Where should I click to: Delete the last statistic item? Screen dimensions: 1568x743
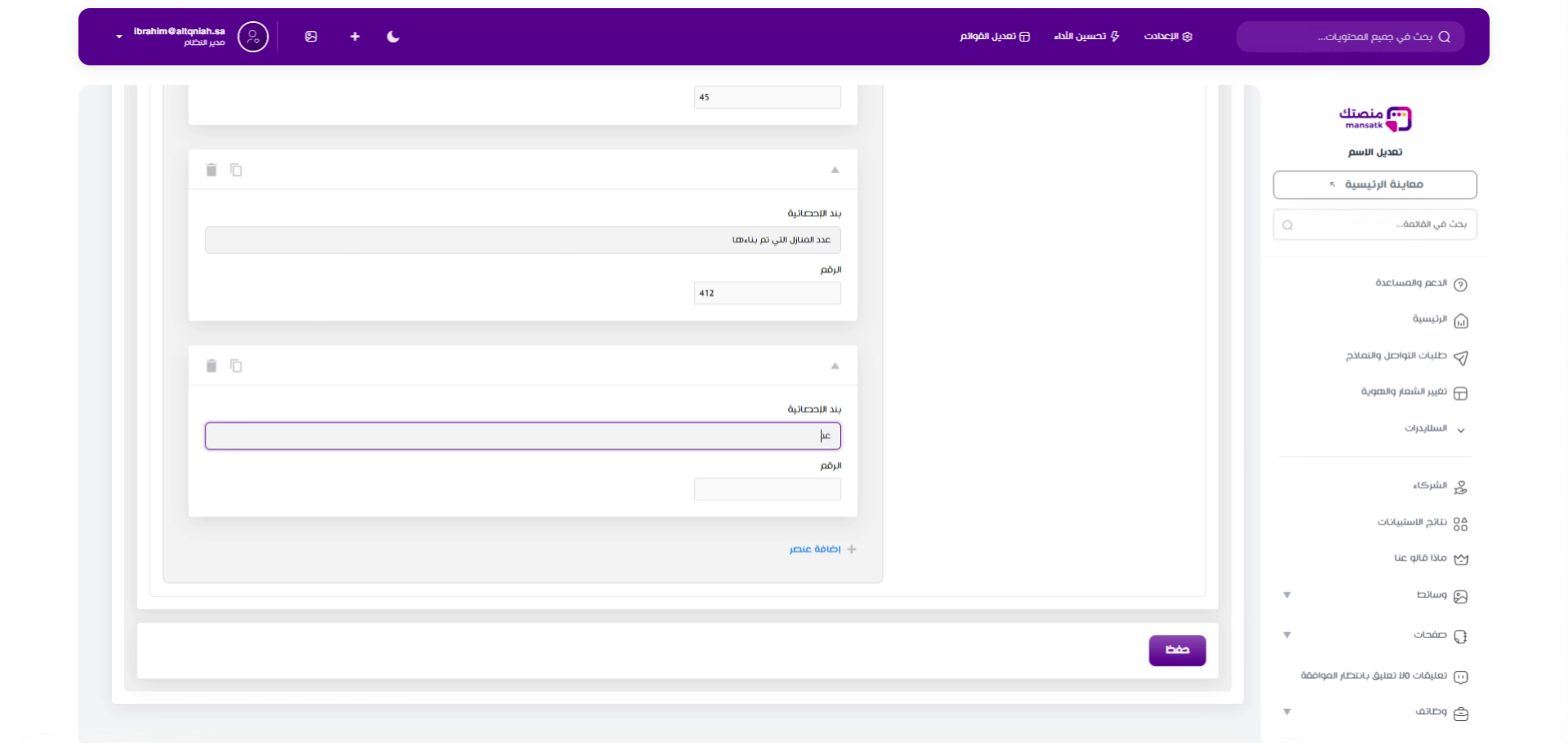coord(212,366)
